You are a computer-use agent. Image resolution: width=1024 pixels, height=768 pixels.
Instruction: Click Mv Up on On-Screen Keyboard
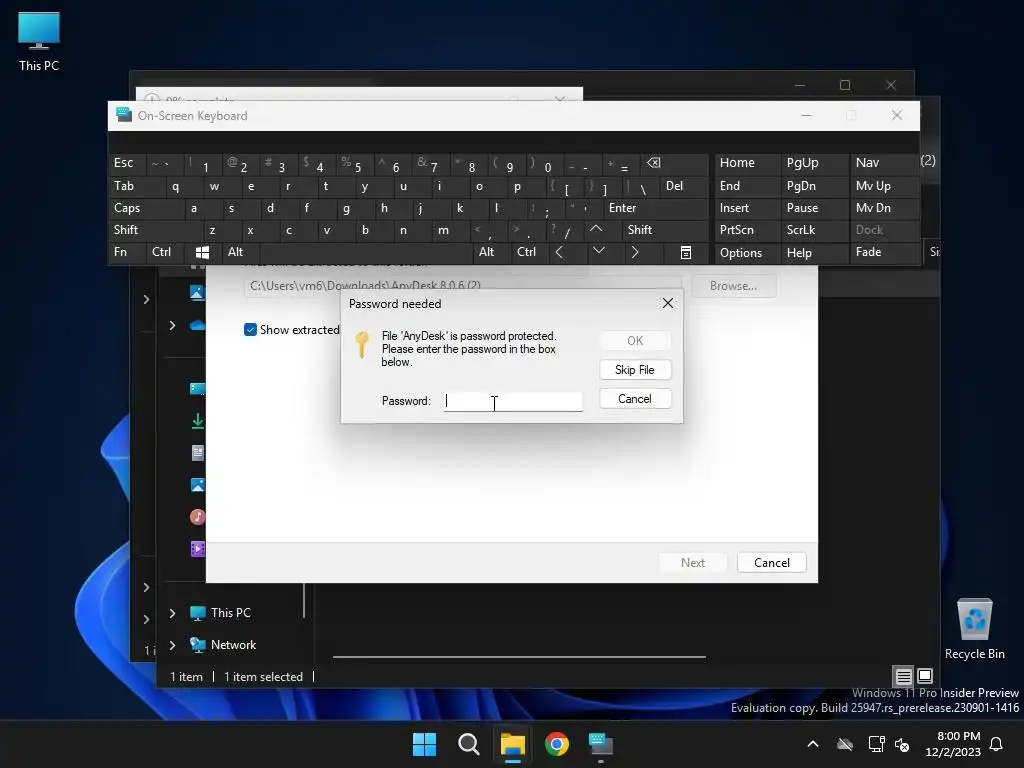coord(884,186)
